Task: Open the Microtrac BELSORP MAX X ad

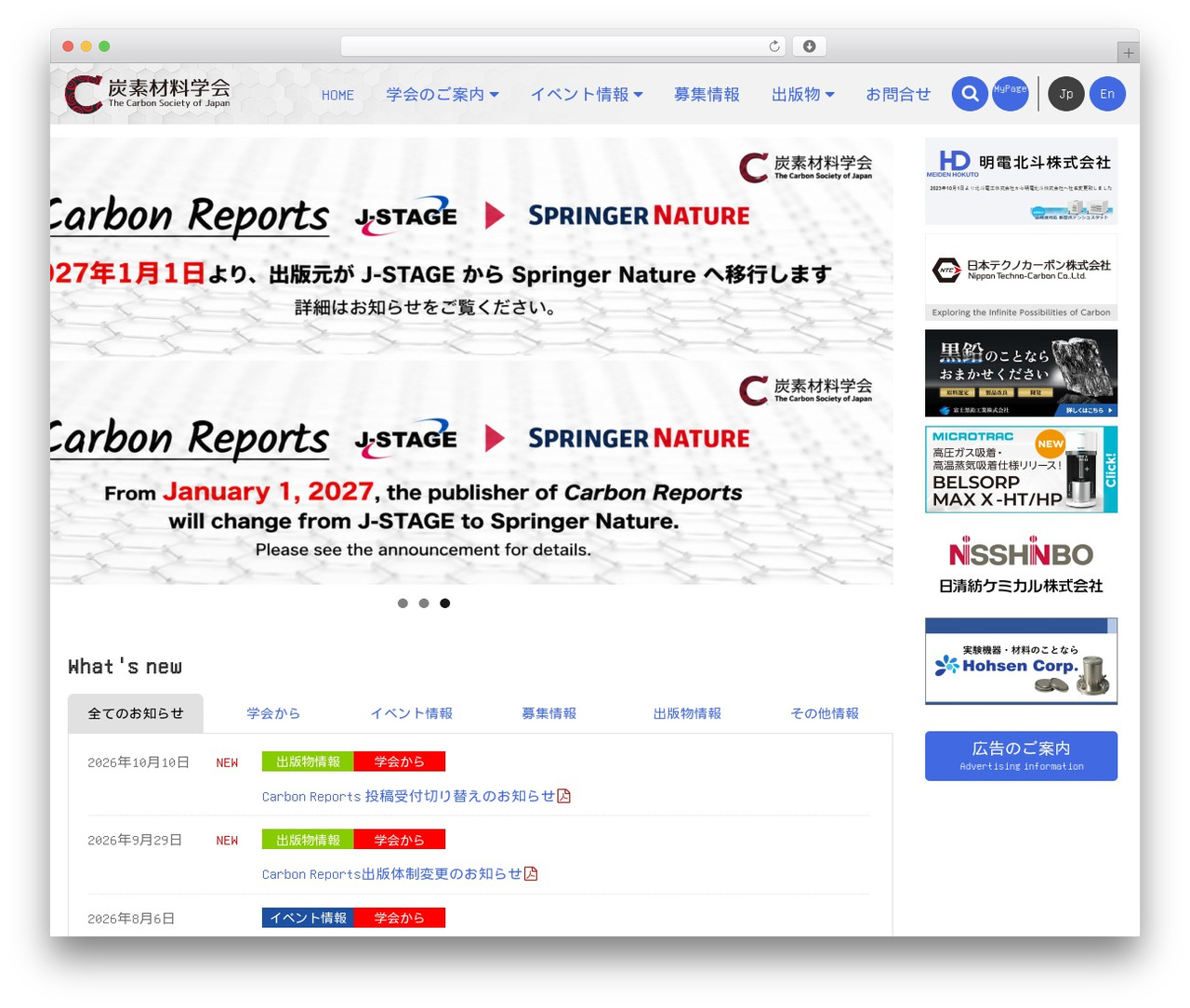Action: click(1021, 470)
